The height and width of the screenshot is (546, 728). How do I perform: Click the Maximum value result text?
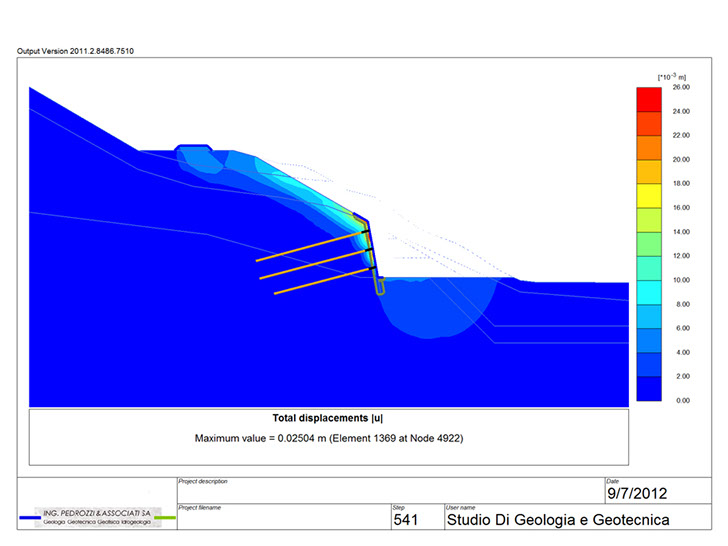click(x=328, y=438)
